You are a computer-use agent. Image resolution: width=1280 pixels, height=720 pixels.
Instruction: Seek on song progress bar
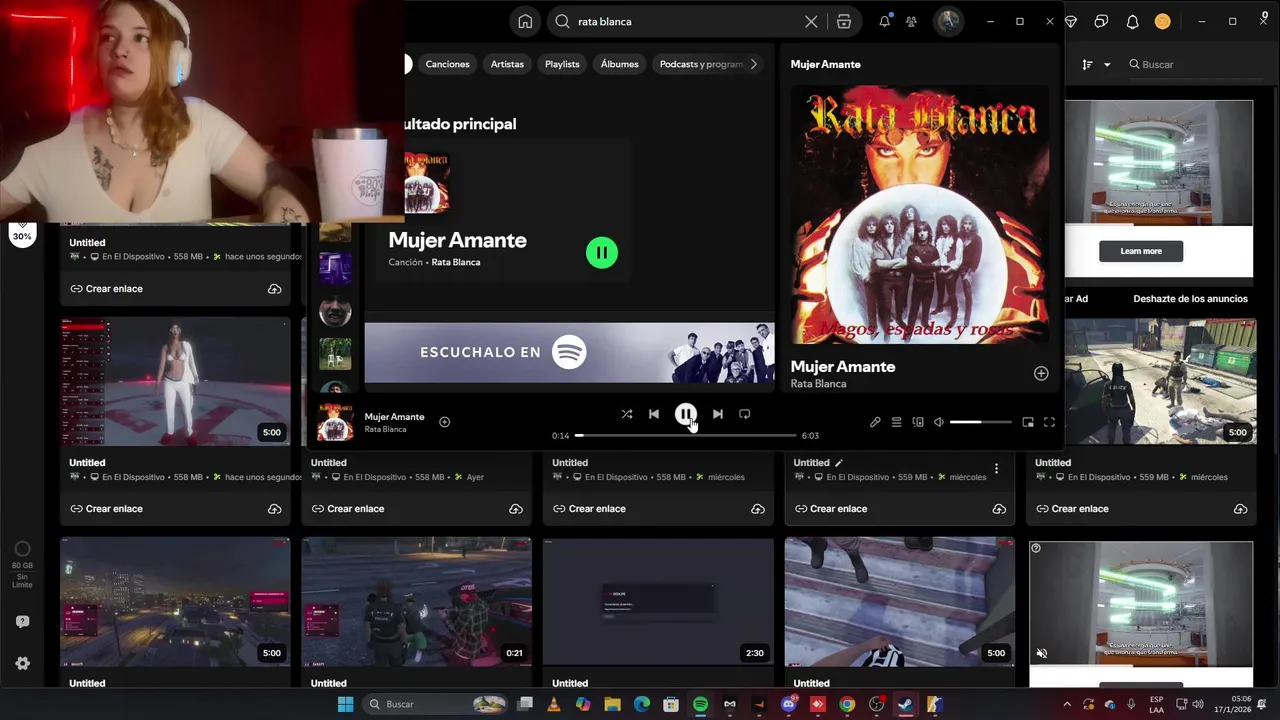point(686,435)
